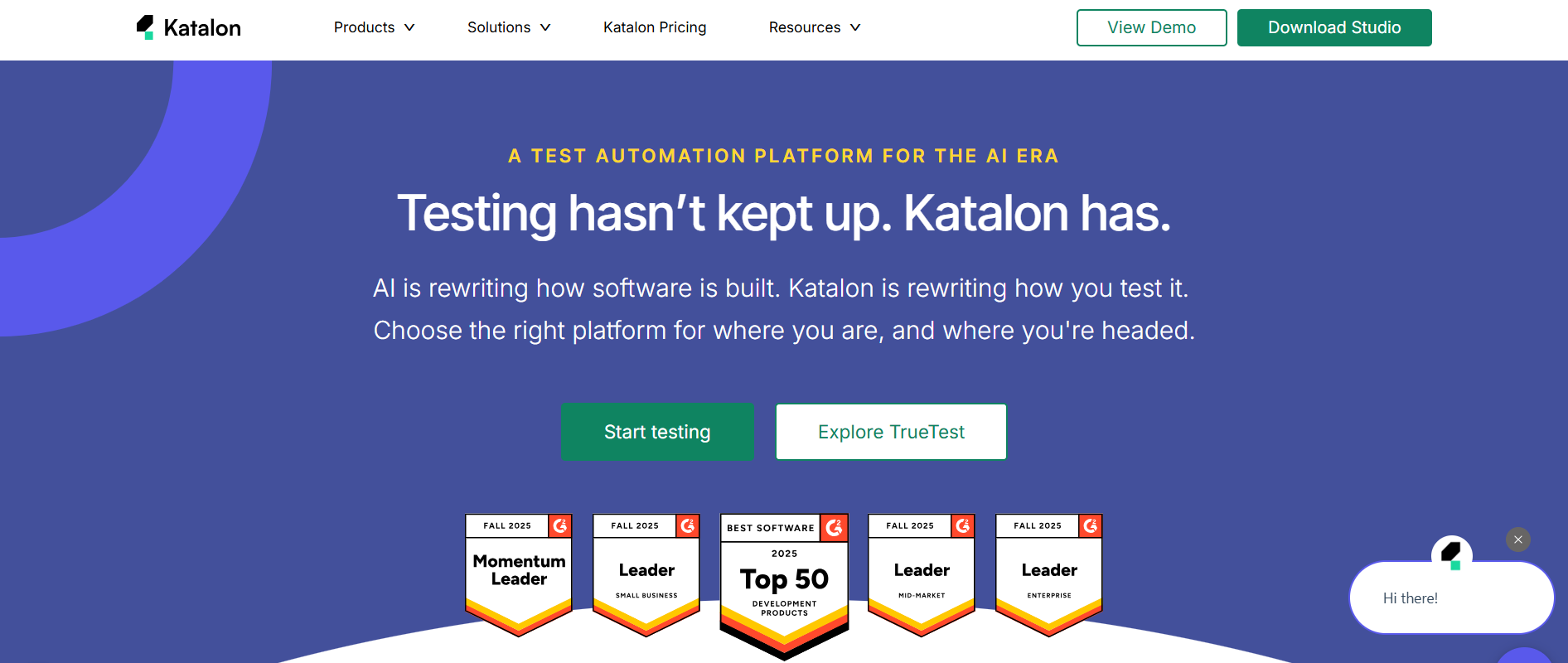Dismiss the chat greeting with the X button

1517,540
